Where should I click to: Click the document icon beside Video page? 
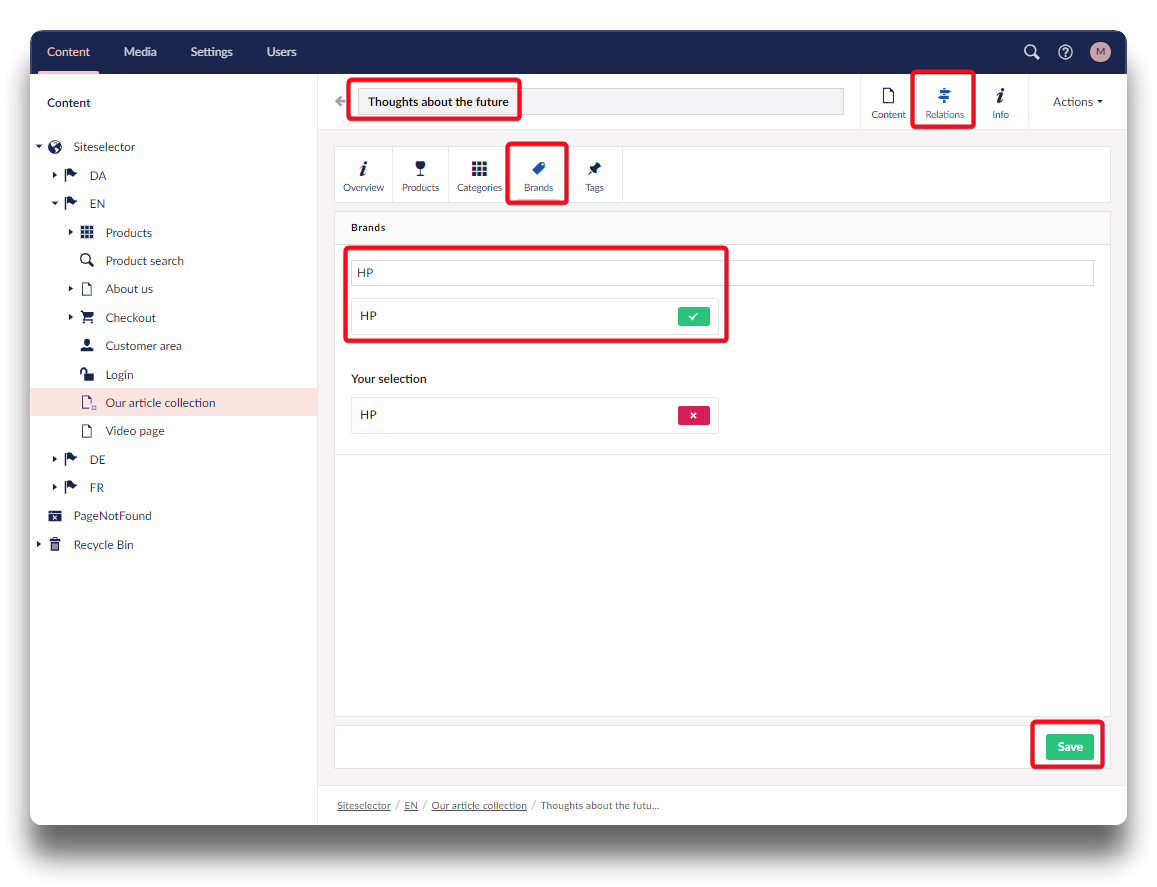[87, 431]
